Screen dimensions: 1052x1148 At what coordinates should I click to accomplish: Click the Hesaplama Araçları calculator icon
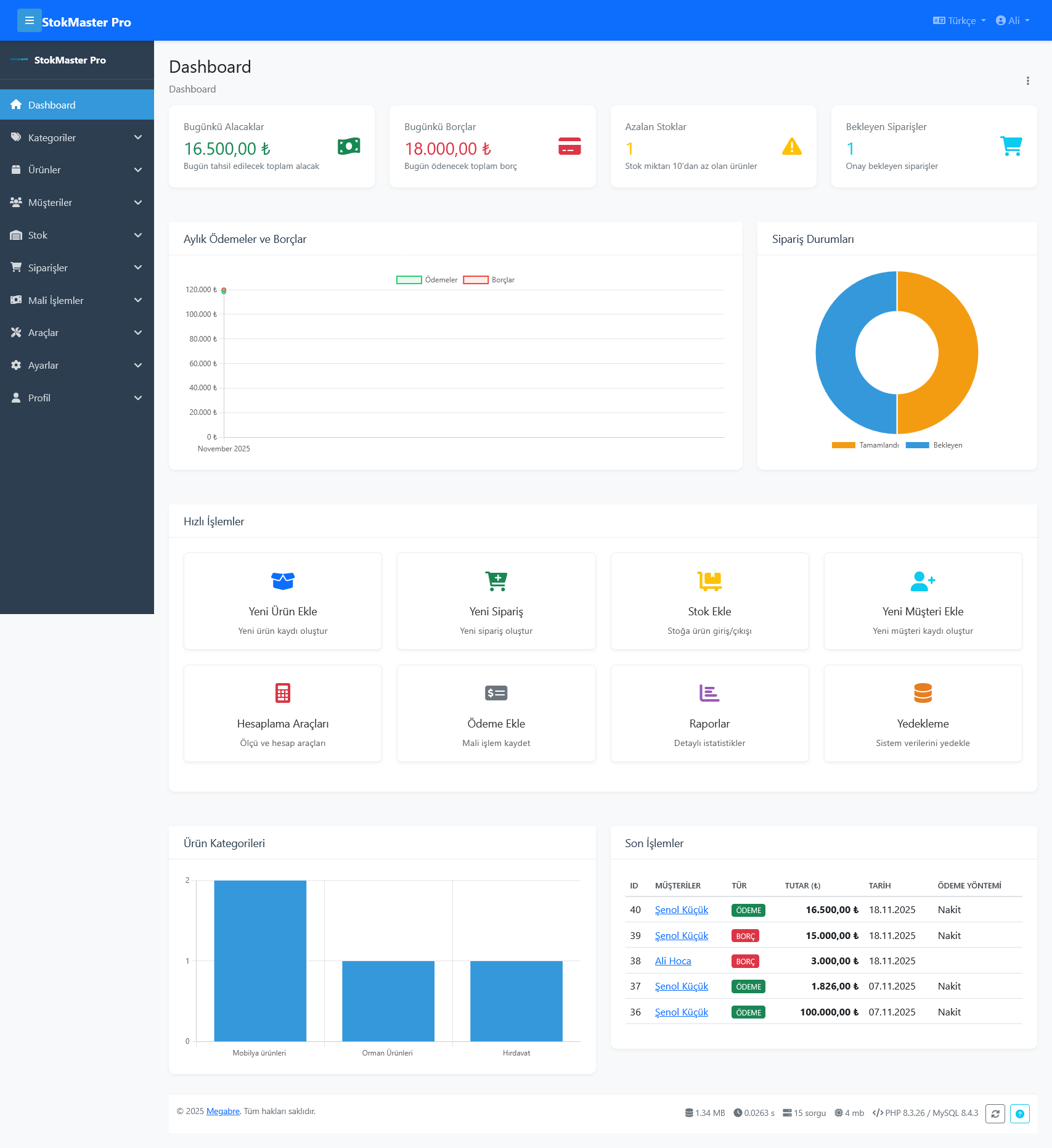282,692
